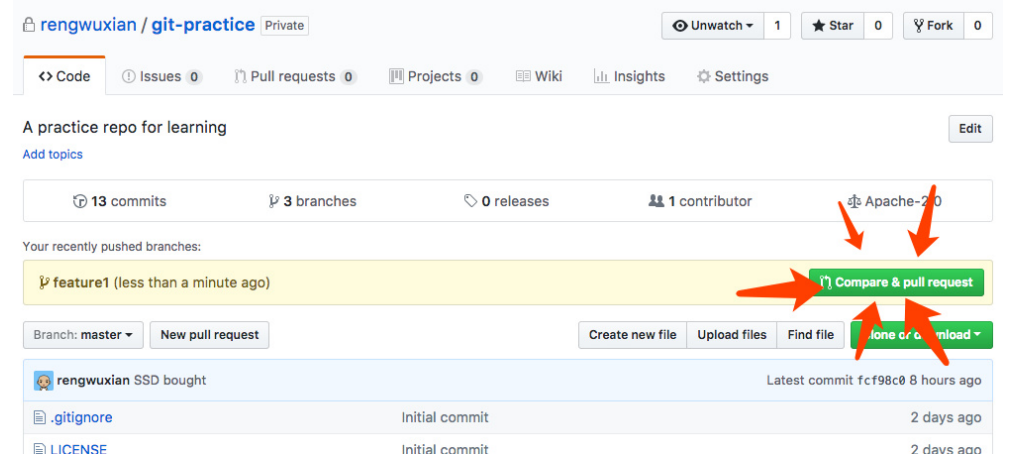
Task: Click the eye icon on Unwatch button
Action: pos(680,26)
